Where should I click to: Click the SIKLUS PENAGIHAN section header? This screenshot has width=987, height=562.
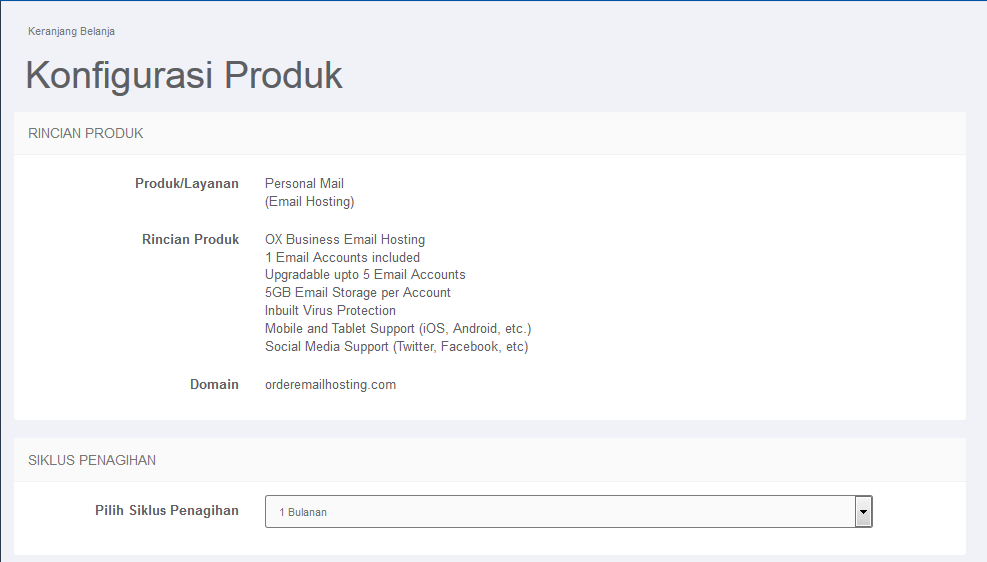click(x=92, y=461)
